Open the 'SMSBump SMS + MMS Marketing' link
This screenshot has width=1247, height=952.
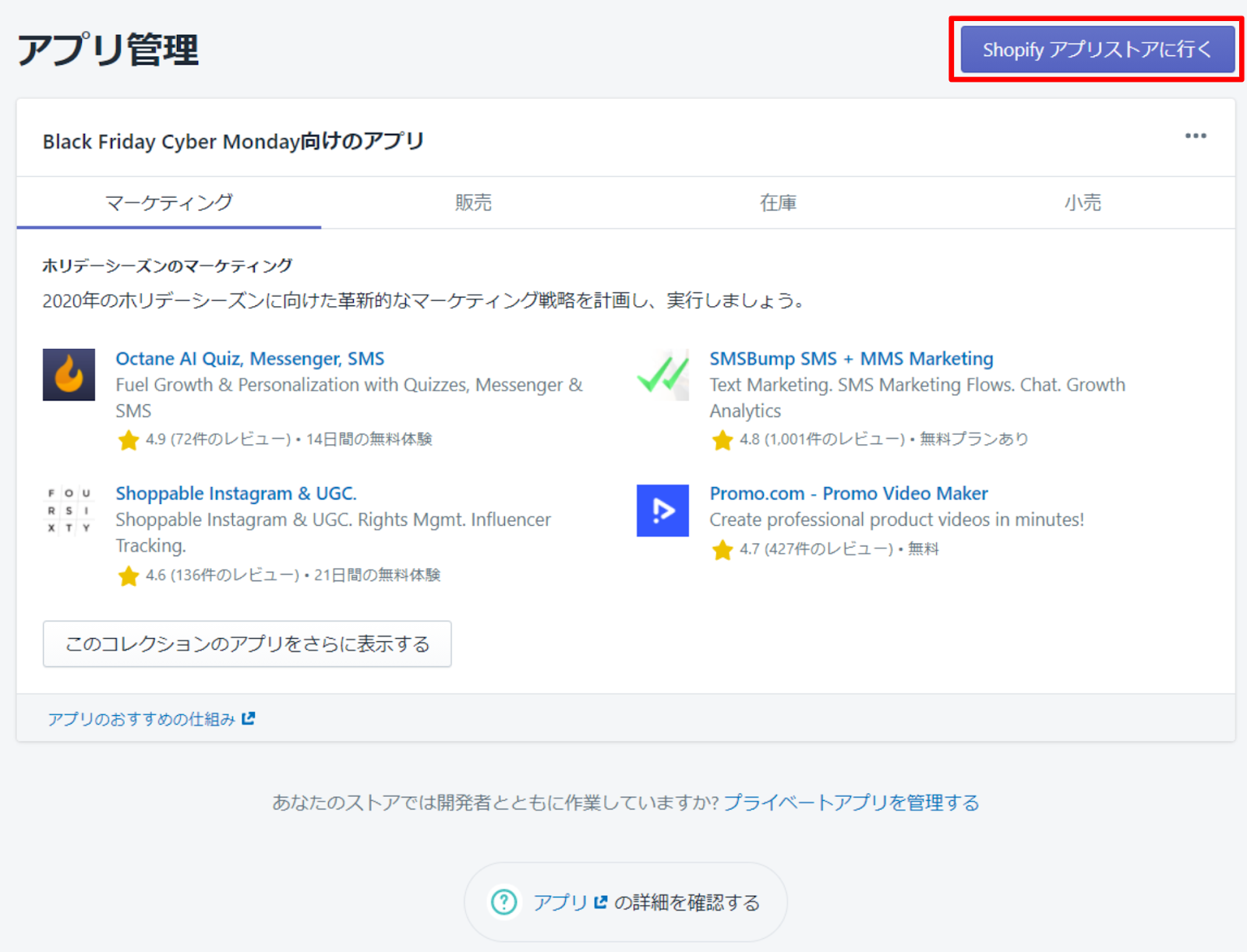point(851,358)
